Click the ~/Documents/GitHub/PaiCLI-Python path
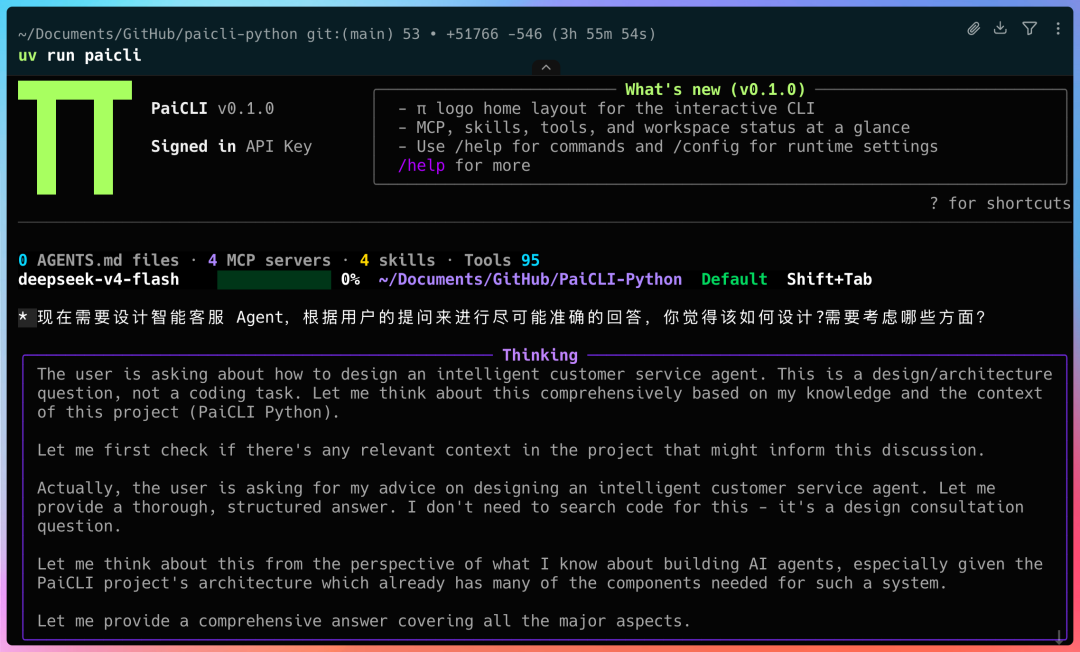This screenshot has height=652, width=1080. point(530,280)
